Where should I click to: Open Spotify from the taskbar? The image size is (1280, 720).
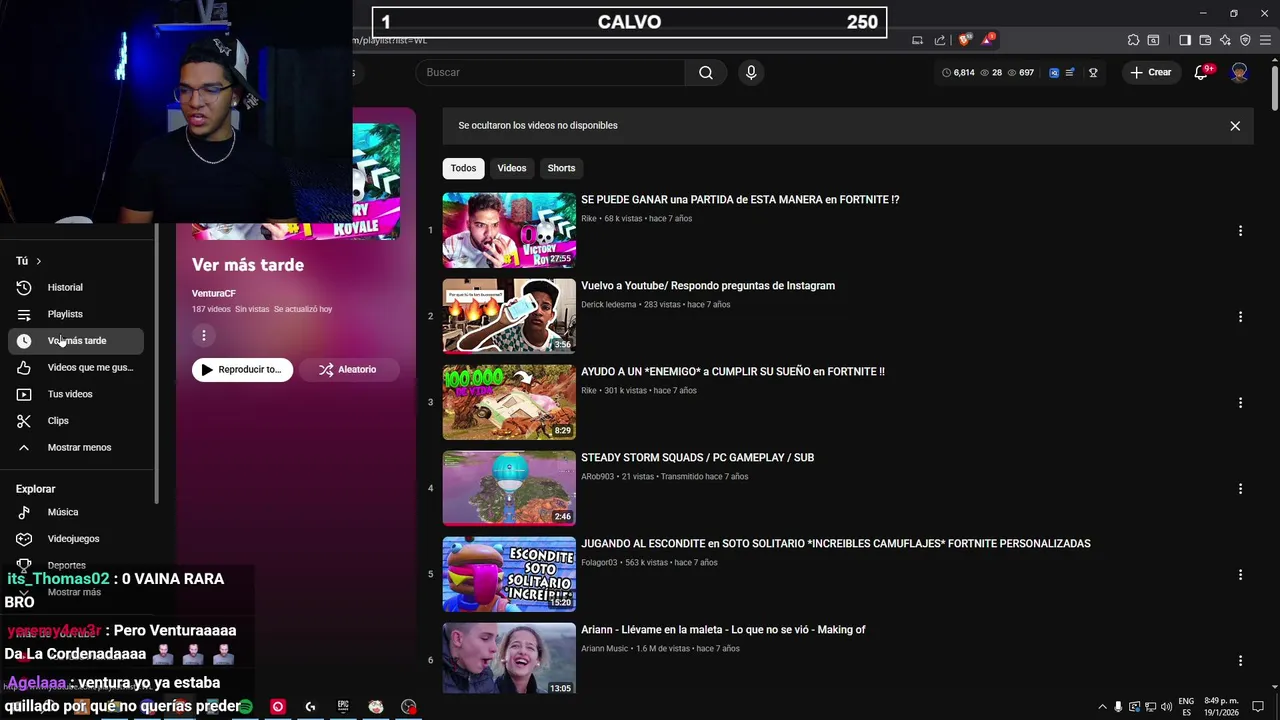(x=246, y=707)
